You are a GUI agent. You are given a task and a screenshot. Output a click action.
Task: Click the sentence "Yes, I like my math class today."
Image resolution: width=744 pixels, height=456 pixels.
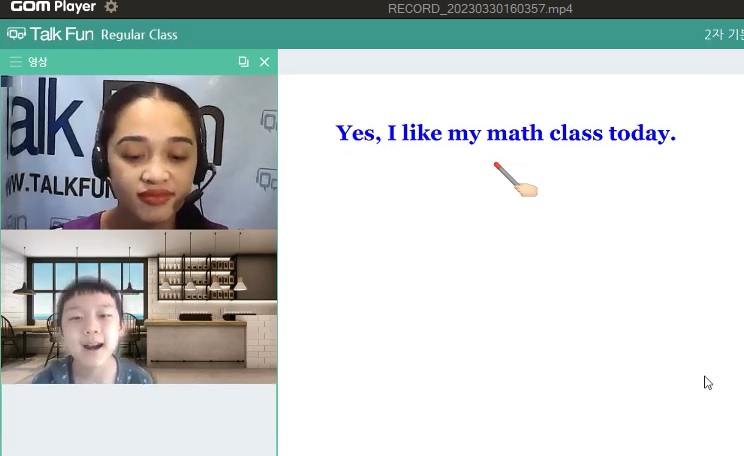coord(505,133)
